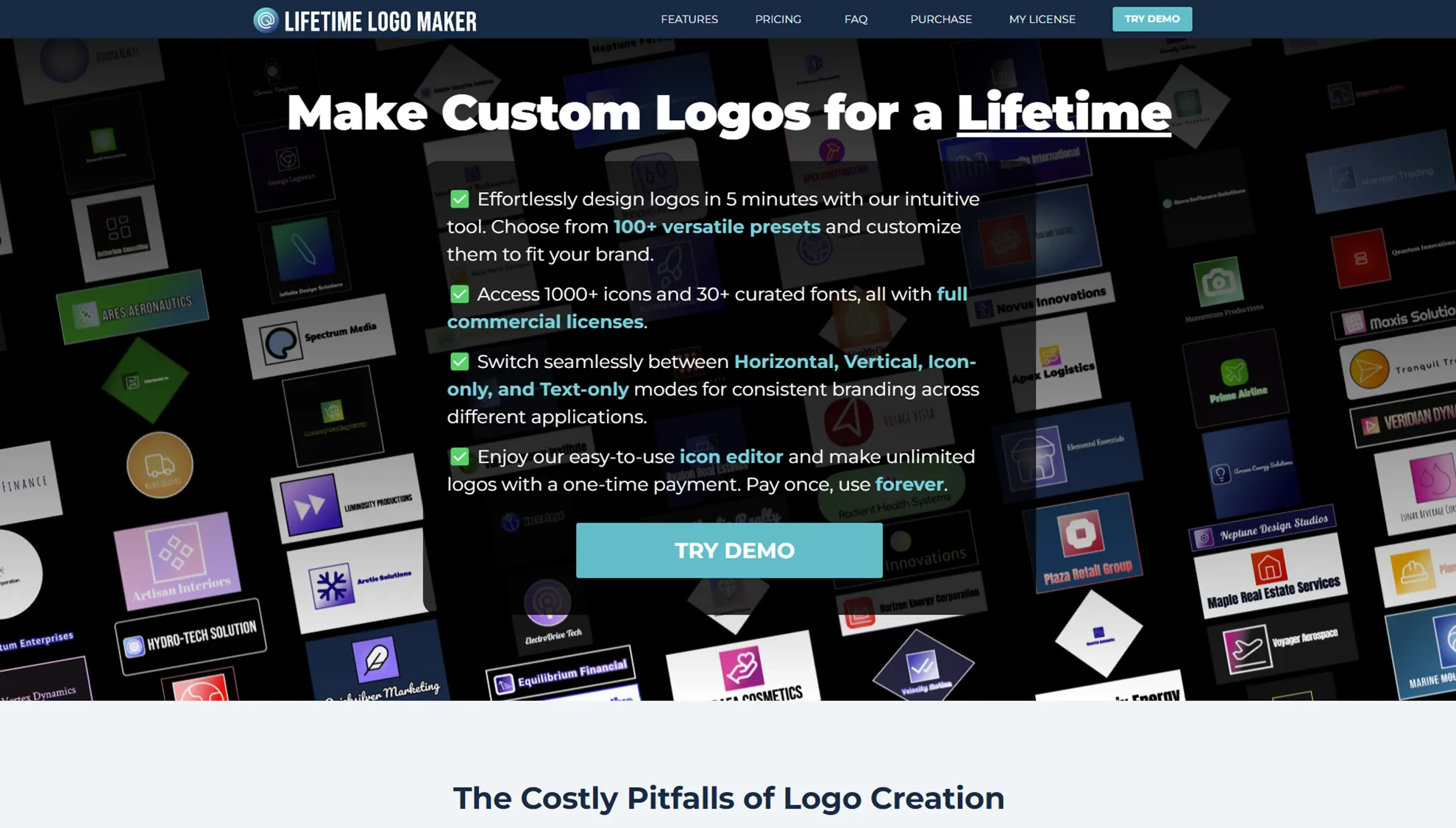Viewport: 1456px width, 828px height.
Task: Click the orange delivery truck circle logo
Action: click(160, 464)
